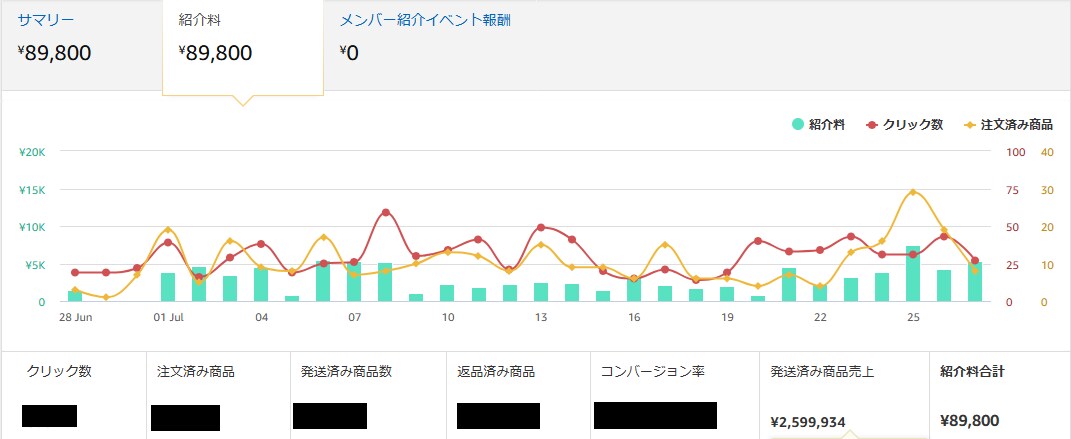The image size is (1071, 439).
Task: Click the 28 Jun axis label
Action: (x=74, y=317)
